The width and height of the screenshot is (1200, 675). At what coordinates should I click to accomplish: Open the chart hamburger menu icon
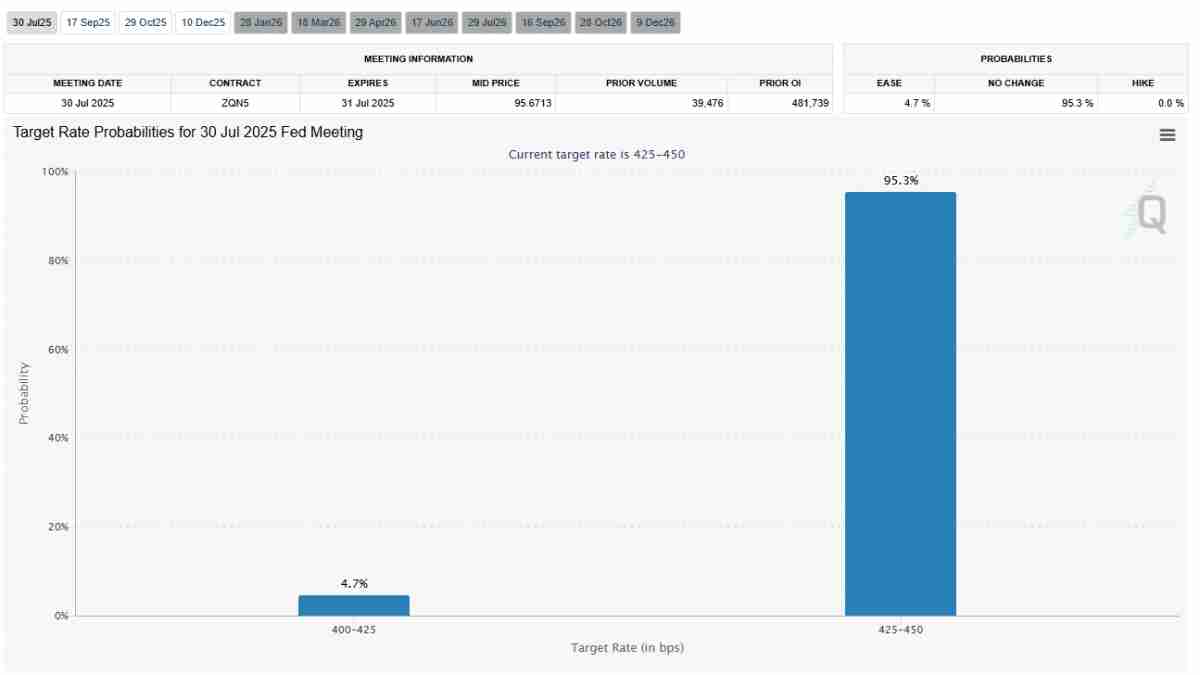[x=1167, y=135]
